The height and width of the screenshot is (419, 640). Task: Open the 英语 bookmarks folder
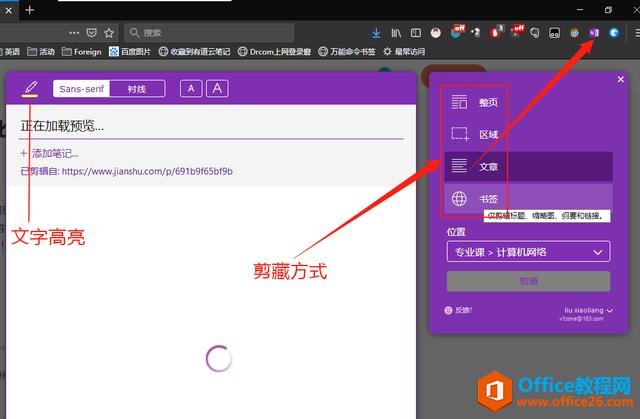(x=10, y=51)
